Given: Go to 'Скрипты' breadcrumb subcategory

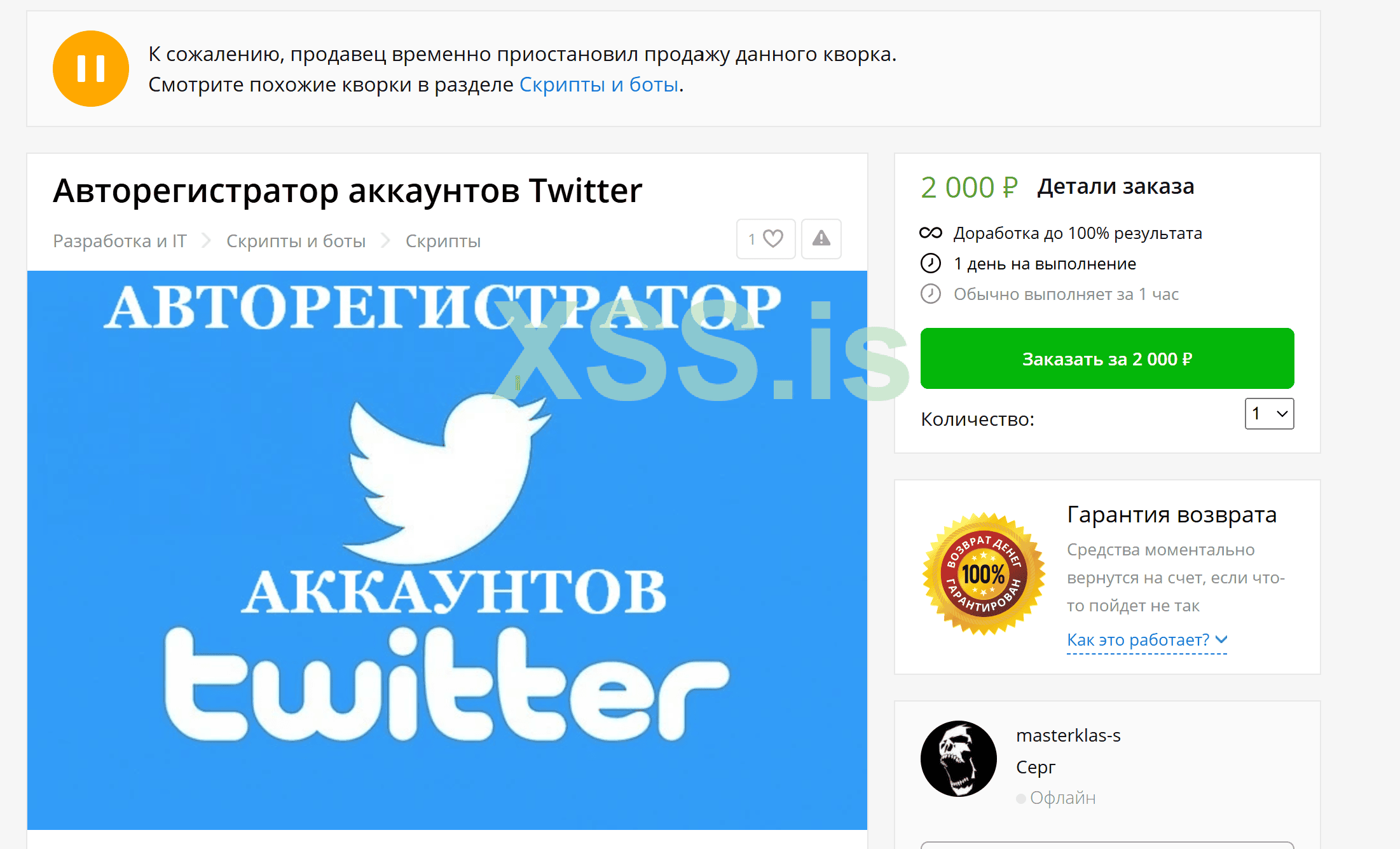Looking at the screenshot, I should [443, 241].
